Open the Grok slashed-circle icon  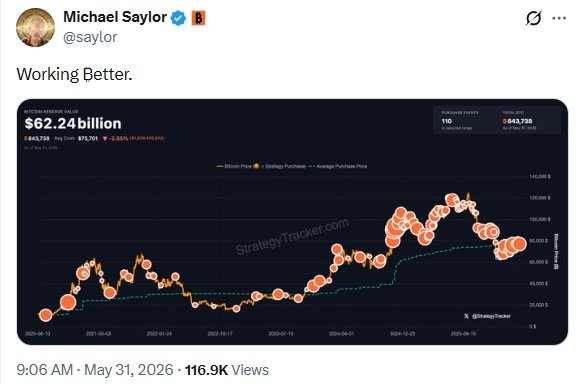pyautogui.click(x=533, y=18)
